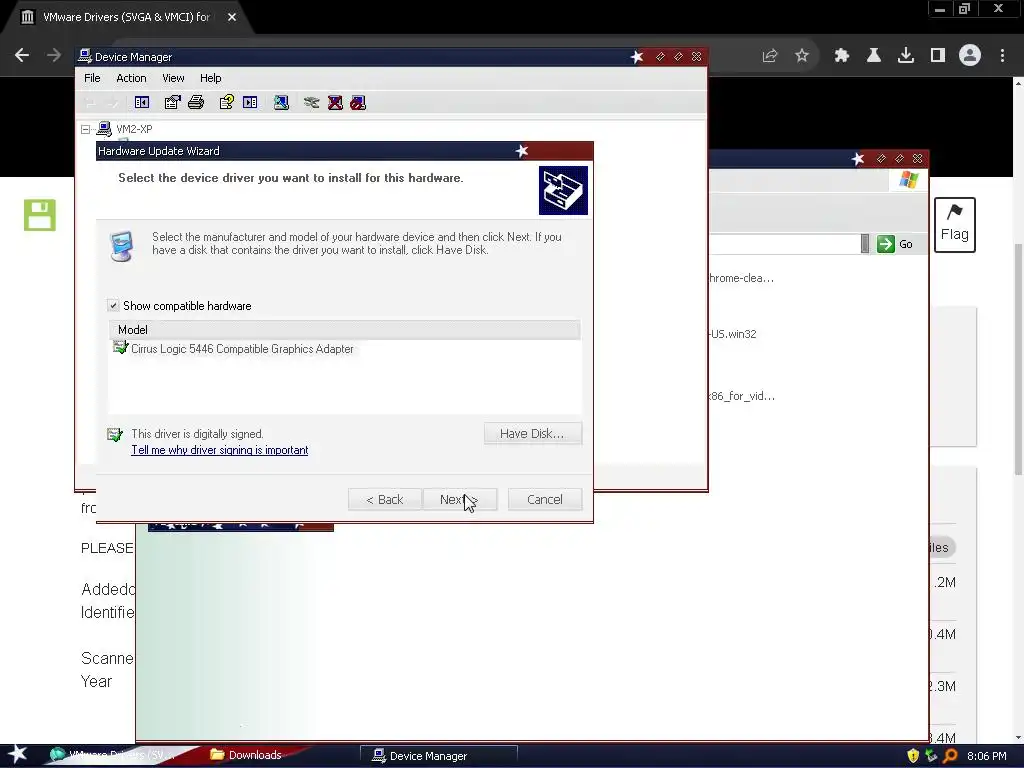The height and width of the screenshot is (768, 1024).
Task: Click the security shield tray icon
Action: [913, 756]
